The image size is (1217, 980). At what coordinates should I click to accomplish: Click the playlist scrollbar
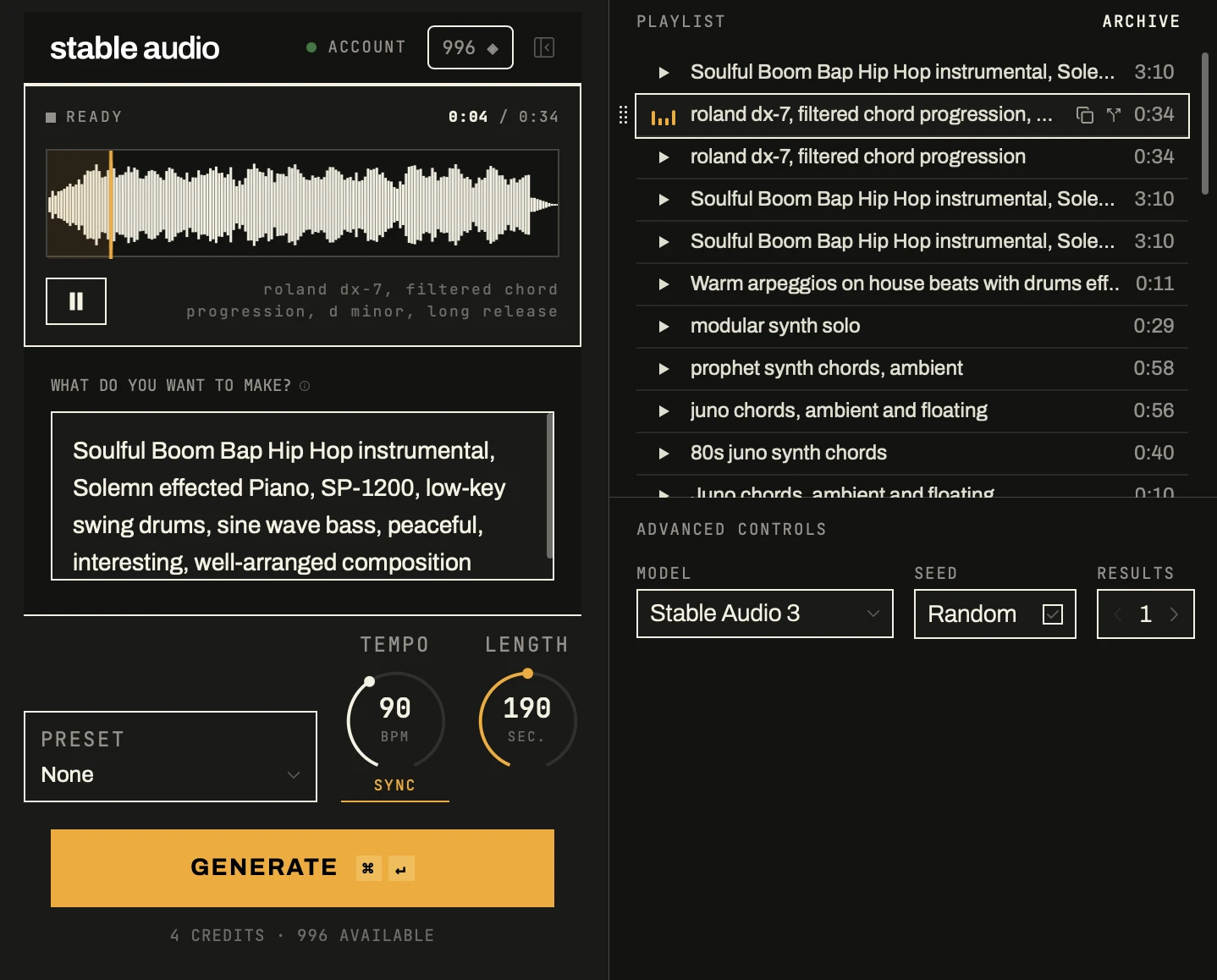click(1205, 124)
